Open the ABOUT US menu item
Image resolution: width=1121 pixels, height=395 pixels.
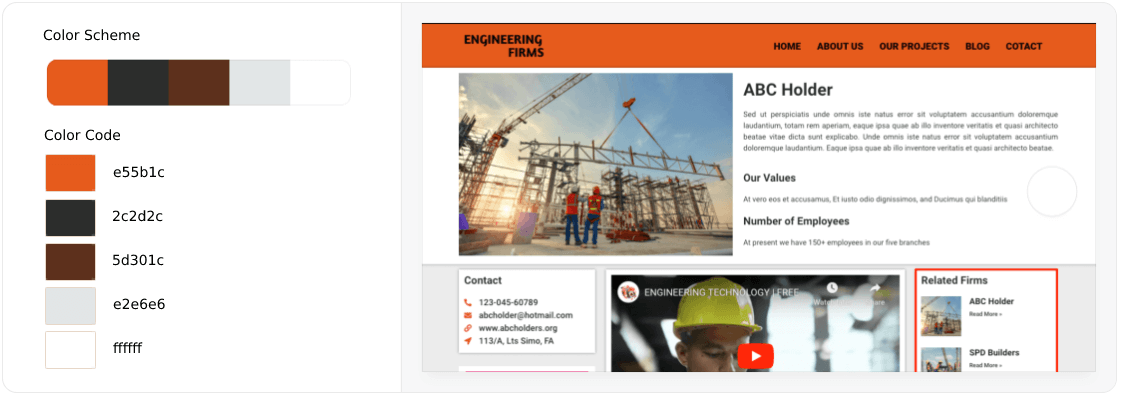pos(840,46)
